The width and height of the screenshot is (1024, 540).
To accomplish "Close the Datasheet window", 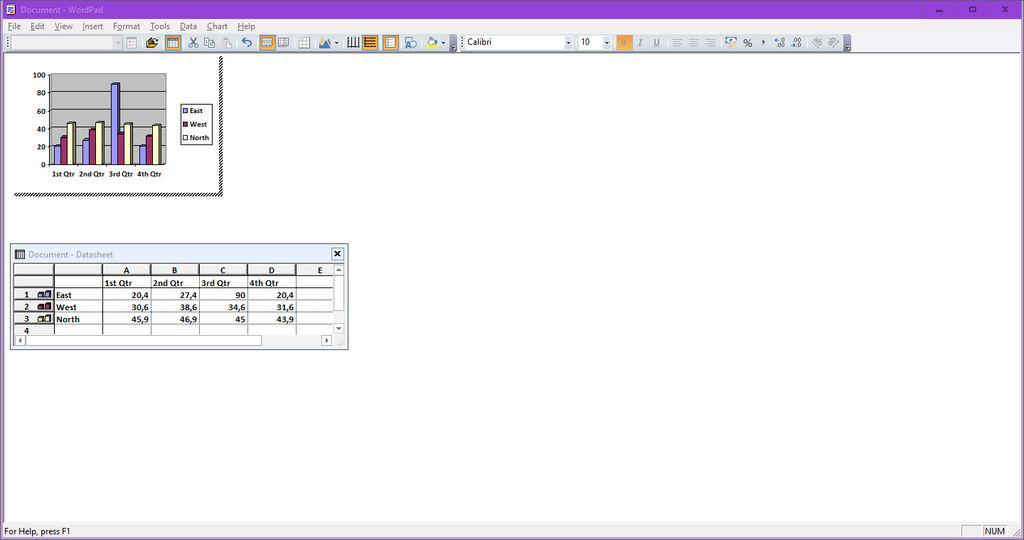I will pos(337,254).
